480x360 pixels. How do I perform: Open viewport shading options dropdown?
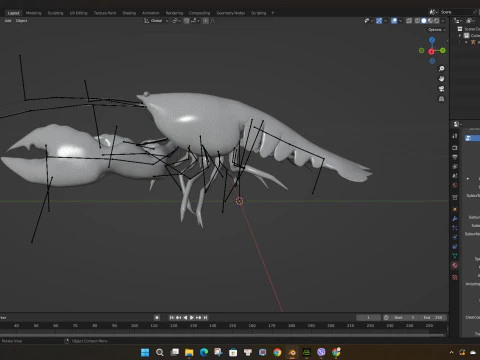click(x=443, y=21)
